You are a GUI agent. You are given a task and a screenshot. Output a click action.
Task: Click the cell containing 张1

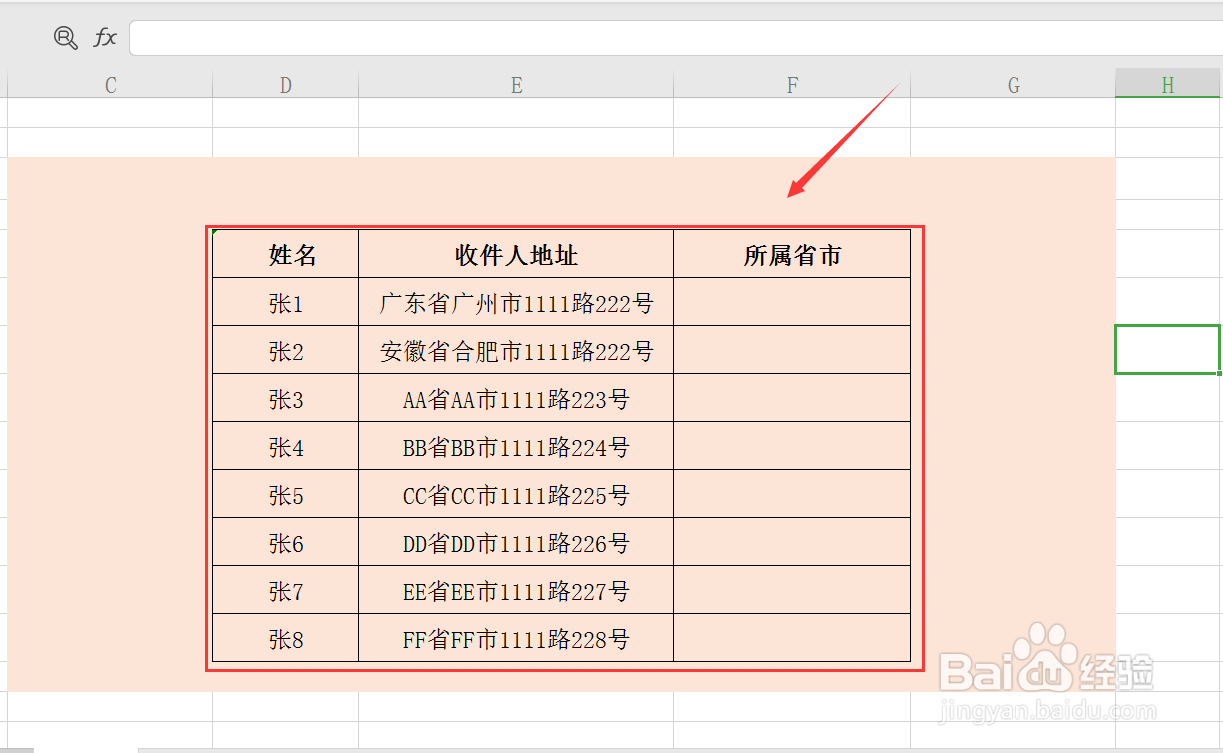285,302
